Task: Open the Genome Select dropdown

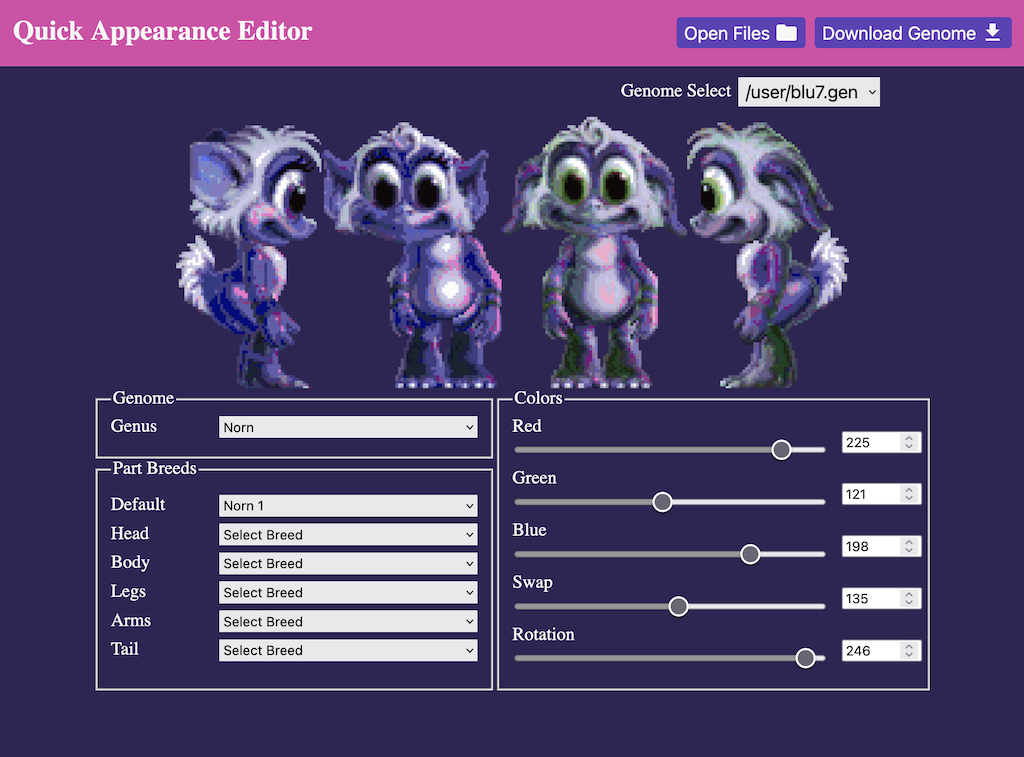Action: click(x=808, y=92)
